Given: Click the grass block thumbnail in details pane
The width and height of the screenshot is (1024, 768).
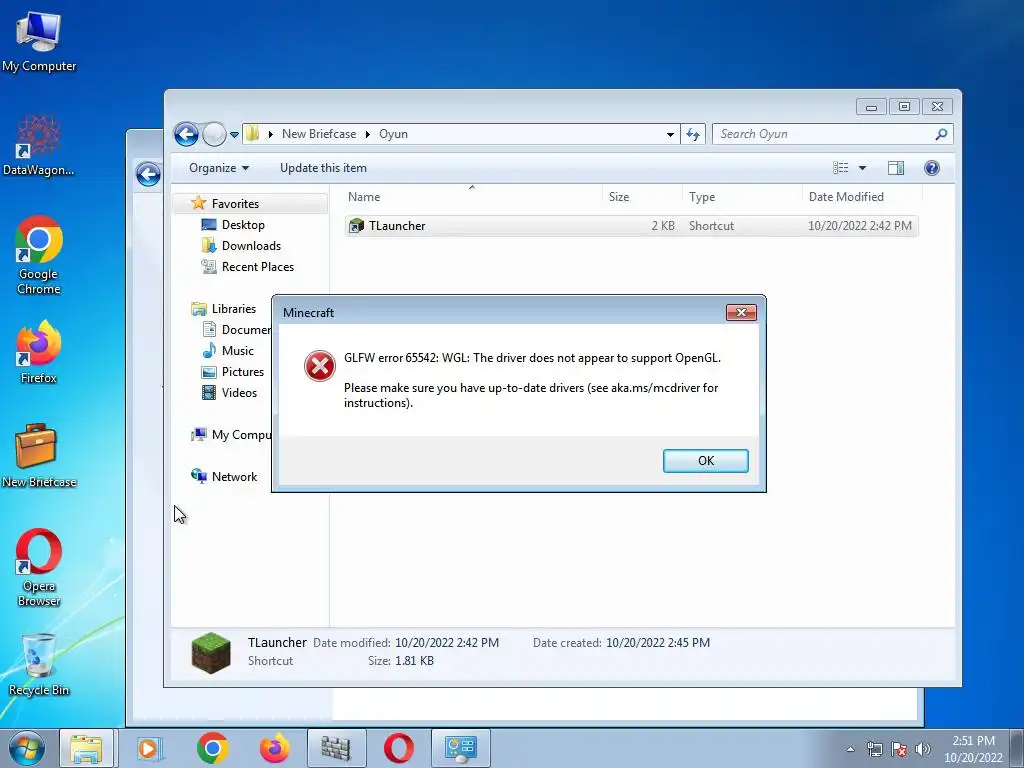Looking at the screenshot, I should coord(211,652).
